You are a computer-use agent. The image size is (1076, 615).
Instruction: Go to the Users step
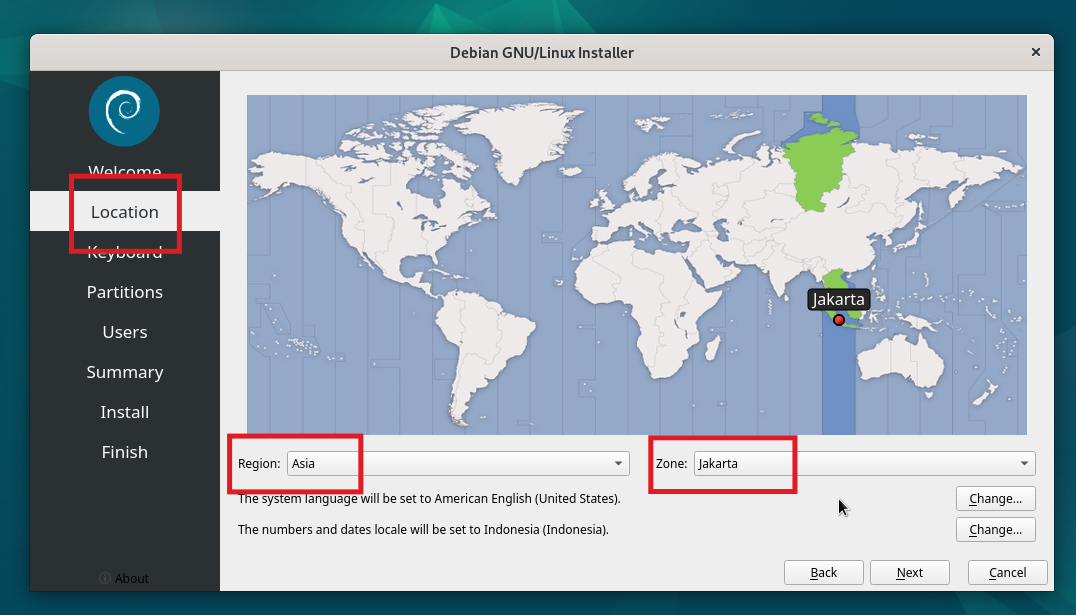125,332
